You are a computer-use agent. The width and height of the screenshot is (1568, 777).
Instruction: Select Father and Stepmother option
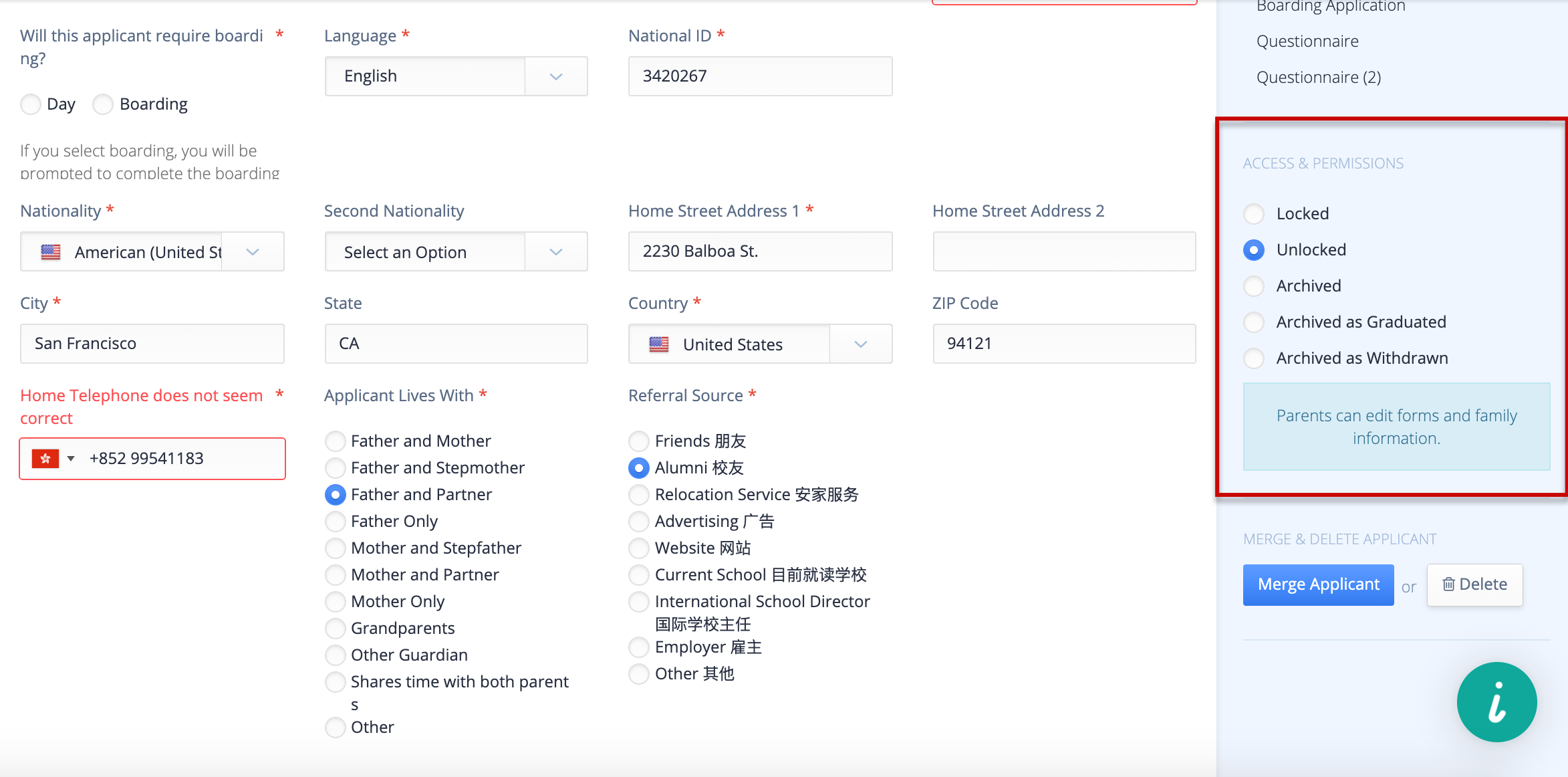pos(336,468)
